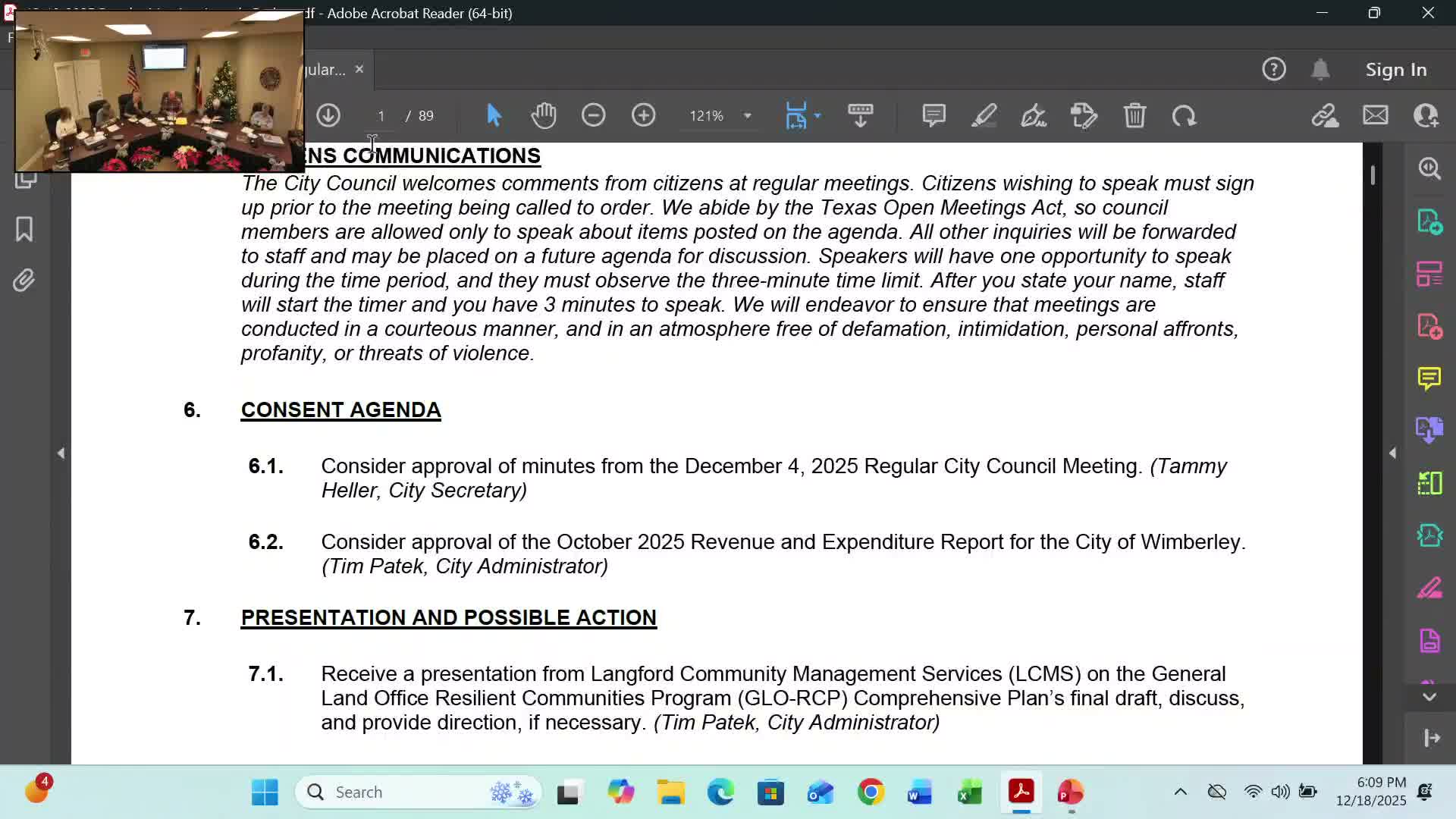
Task: Click the delete trash can icon
Action: [1134, 116]
